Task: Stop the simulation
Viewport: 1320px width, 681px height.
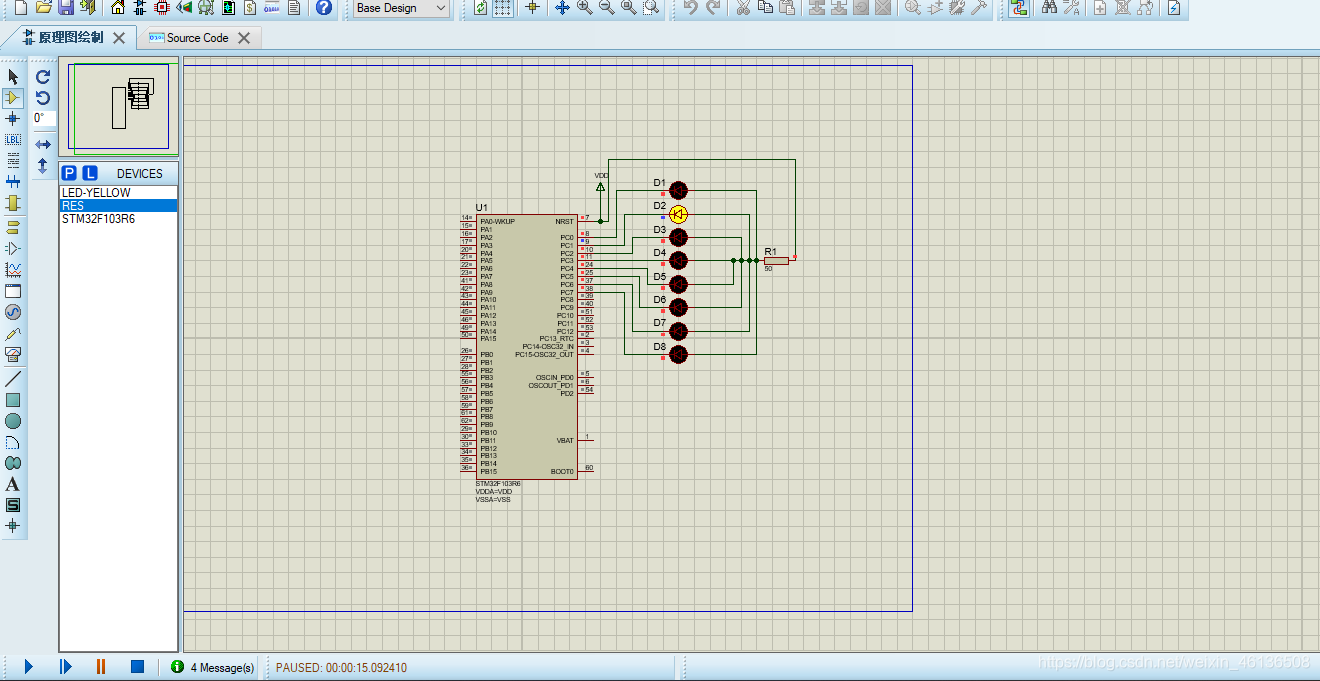Action: point(138,666)
